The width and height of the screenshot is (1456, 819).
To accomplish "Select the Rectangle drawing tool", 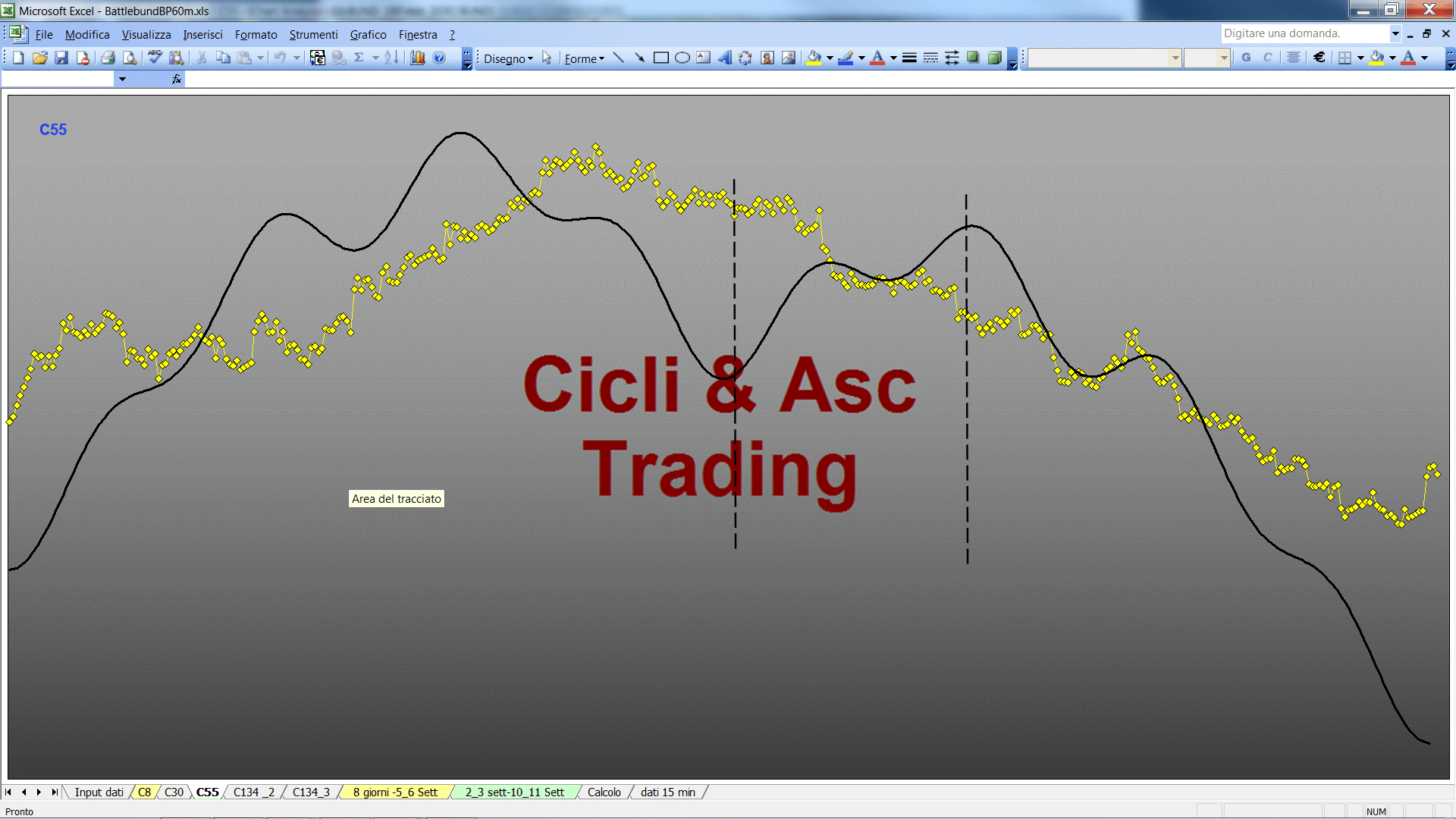I will click(661, 58).
